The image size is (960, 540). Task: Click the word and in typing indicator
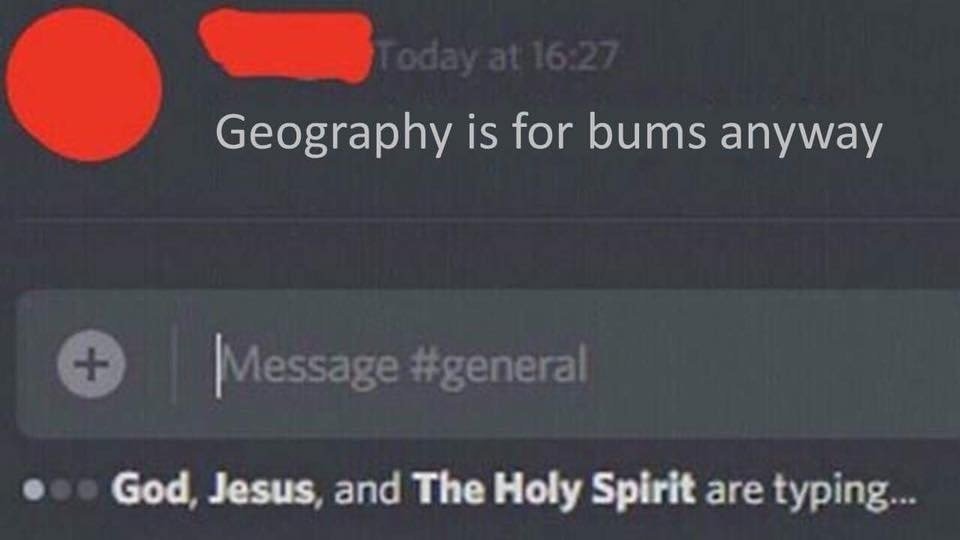click(x=367, y=489)
